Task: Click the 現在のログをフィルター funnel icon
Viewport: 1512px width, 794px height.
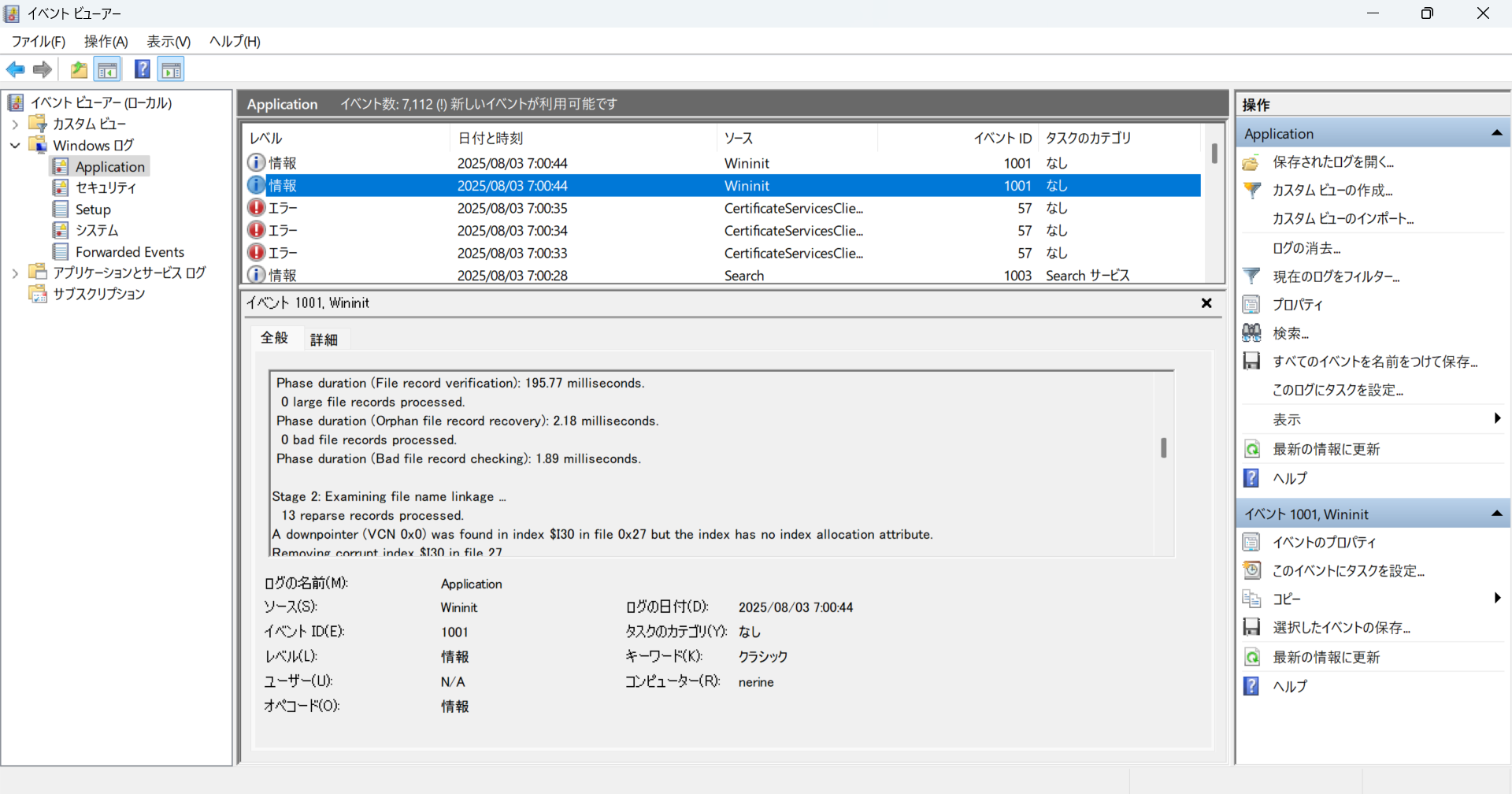Action: pos(1251,276)
